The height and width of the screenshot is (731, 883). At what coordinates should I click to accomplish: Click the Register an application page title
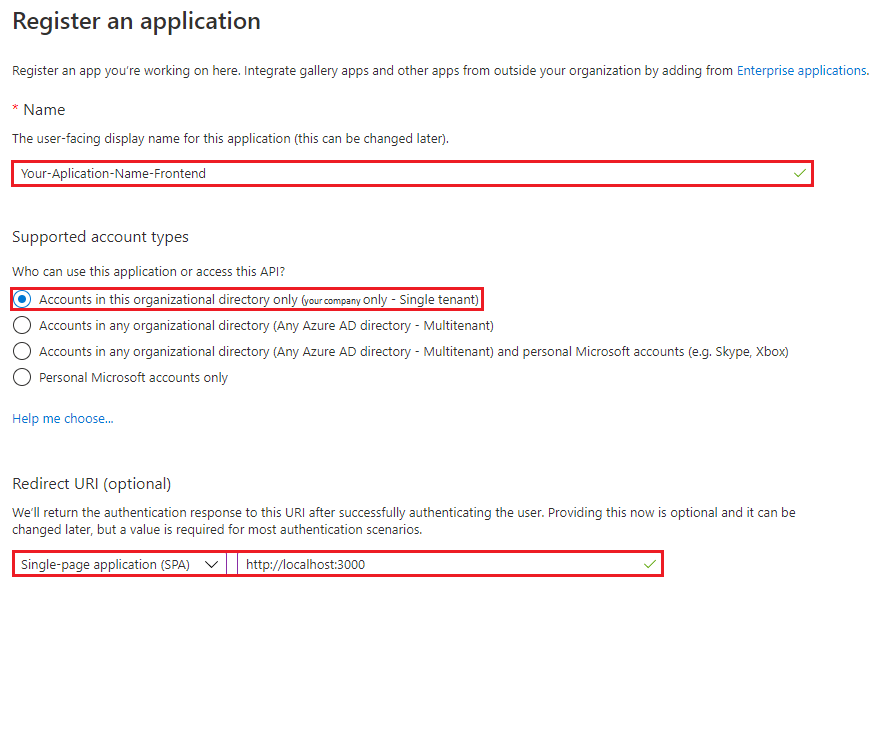(x=136, y=21)
